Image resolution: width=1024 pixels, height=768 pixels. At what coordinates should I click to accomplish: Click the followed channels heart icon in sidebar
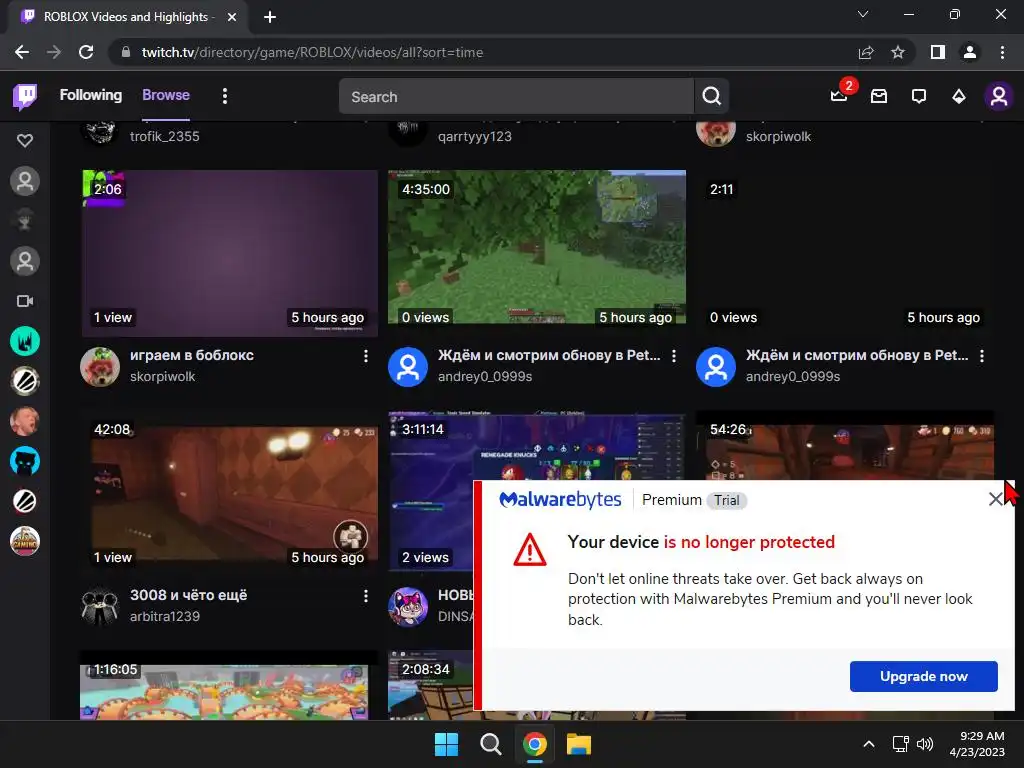coord(25,140)
